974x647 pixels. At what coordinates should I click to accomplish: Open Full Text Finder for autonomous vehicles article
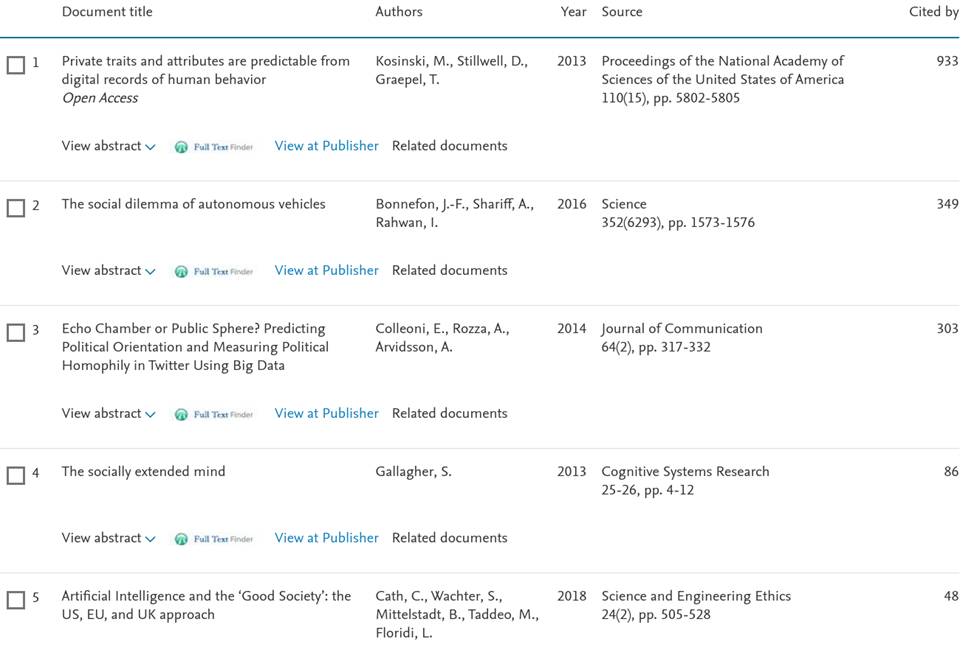(213, 271)
